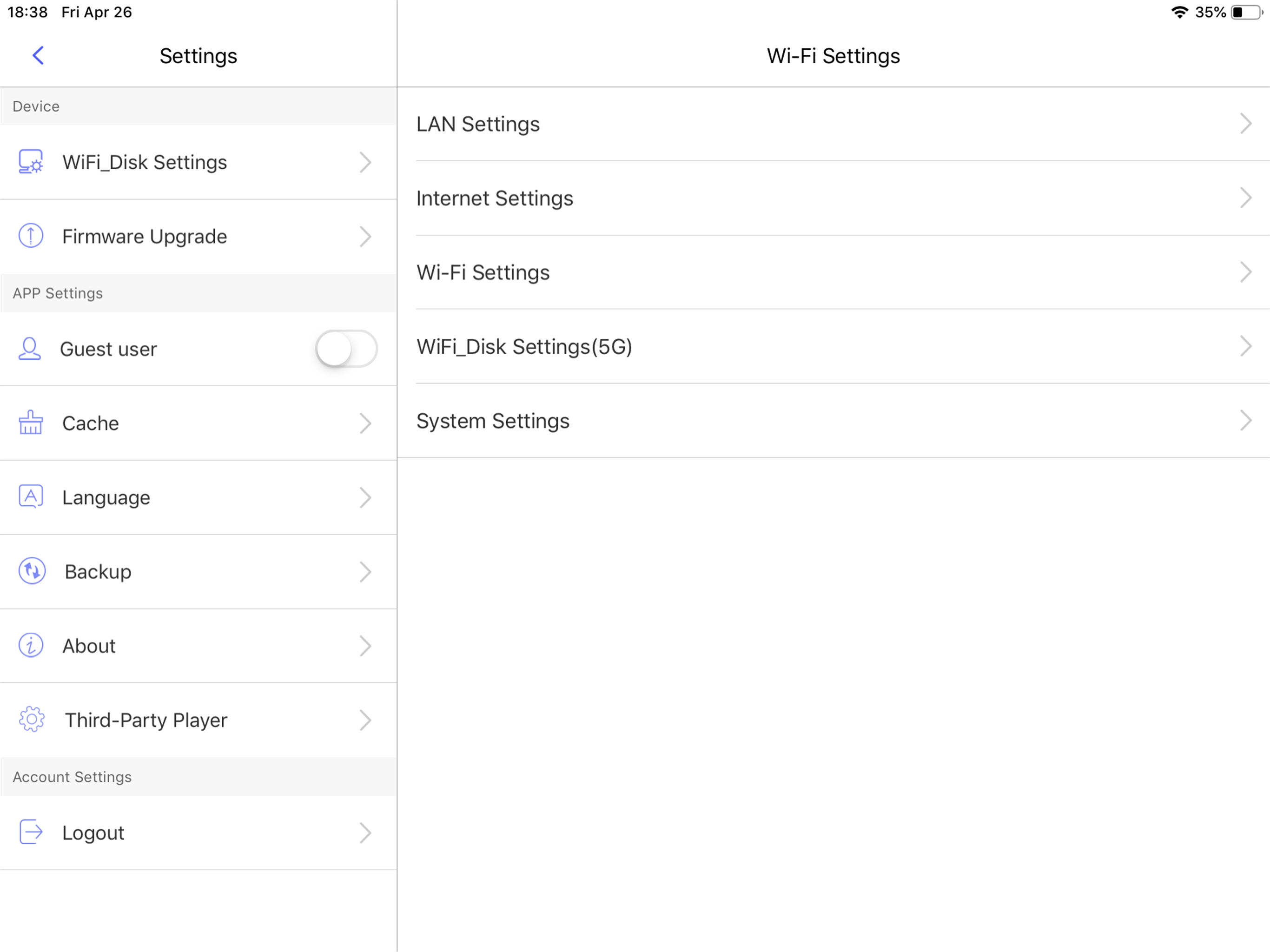
Task: Tap the battery indicator icon
Action: [x=1247, y=12]
